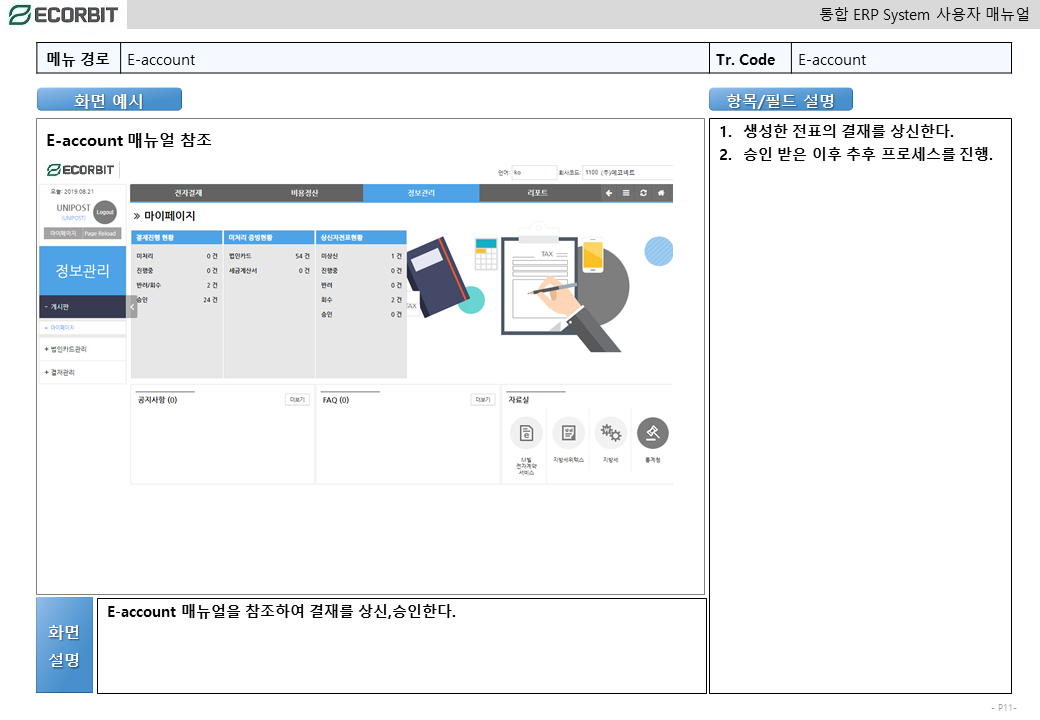1040x720 pixels.
Task: Select the 정보관리 tab
Action: [x=421, y=193]
